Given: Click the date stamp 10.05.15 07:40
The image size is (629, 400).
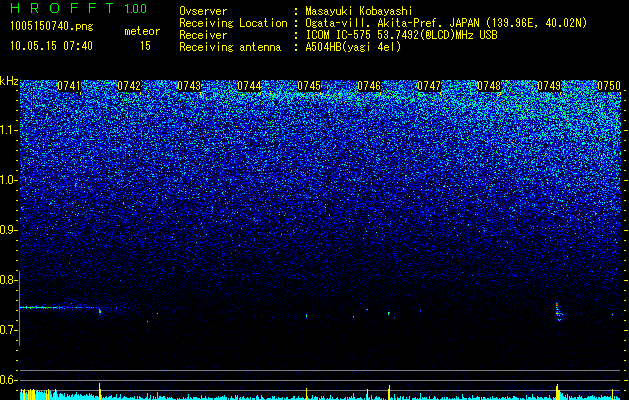Looking at the screenshot, I should coord(51,46).
